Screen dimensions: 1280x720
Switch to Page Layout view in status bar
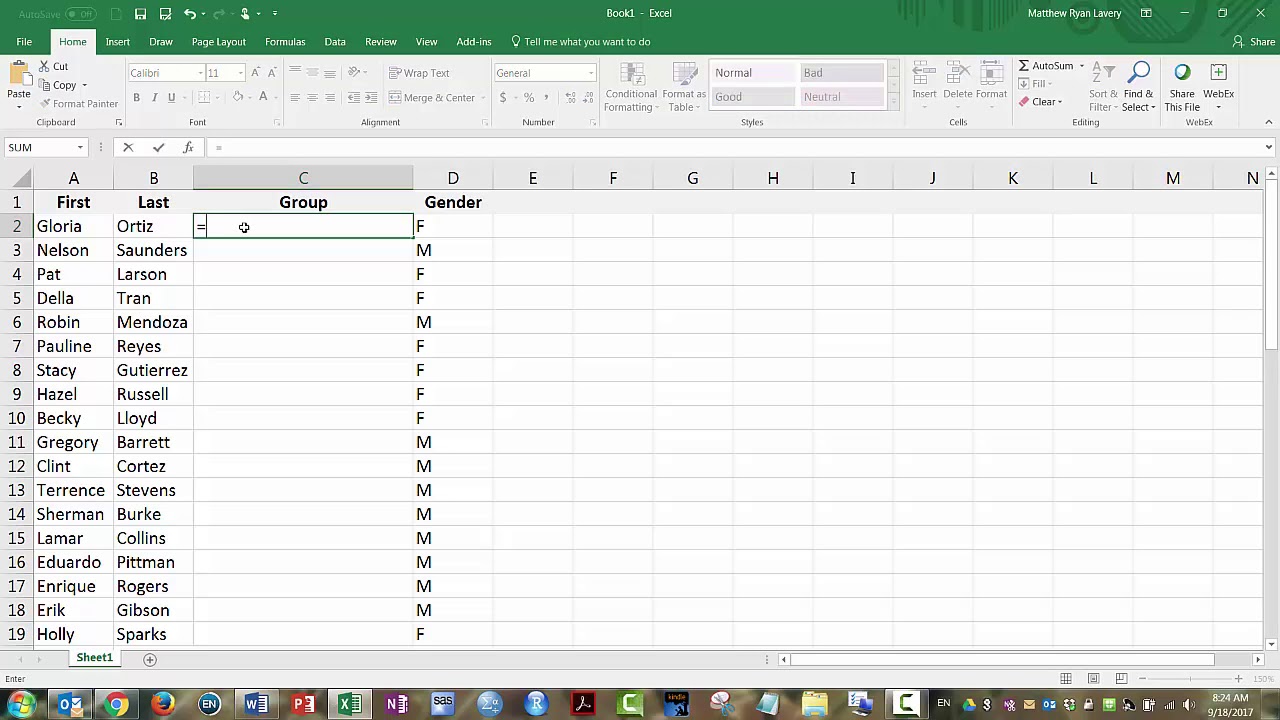pos(1094,679)
